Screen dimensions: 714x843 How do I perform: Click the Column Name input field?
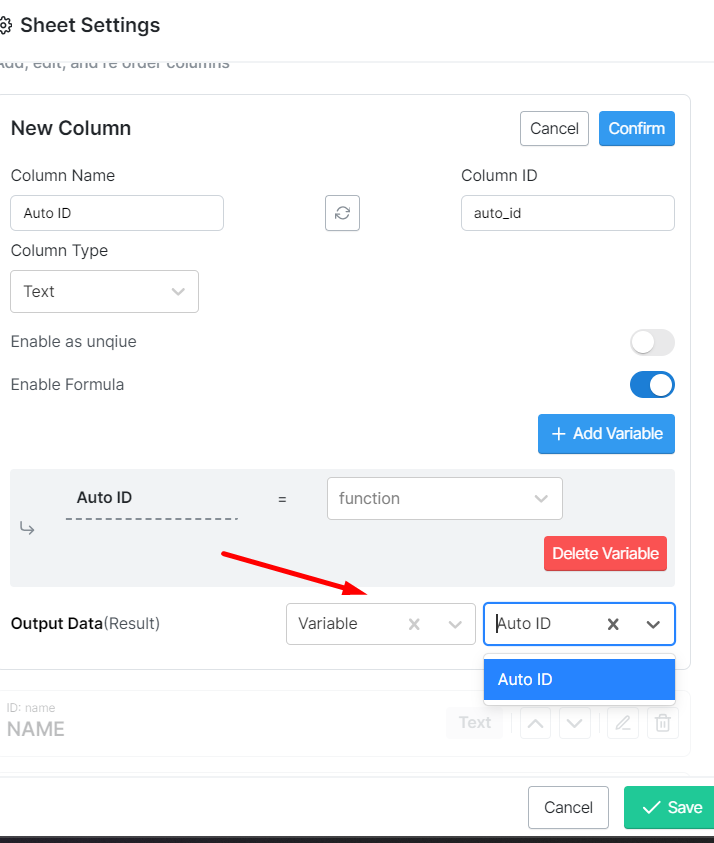click(117, 213)
